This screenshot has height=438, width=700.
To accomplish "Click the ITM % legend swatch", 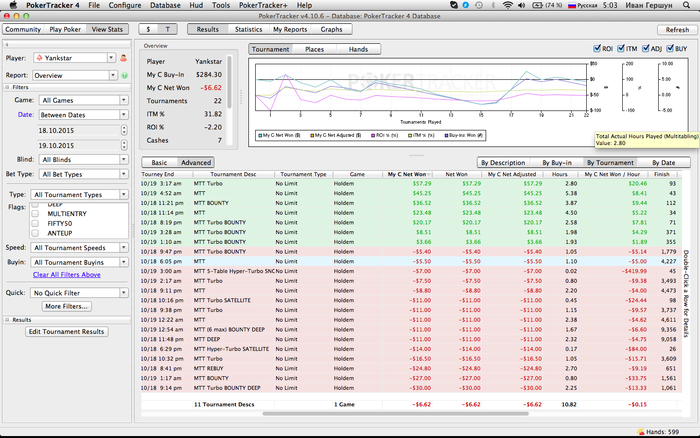I will [410, 135].
